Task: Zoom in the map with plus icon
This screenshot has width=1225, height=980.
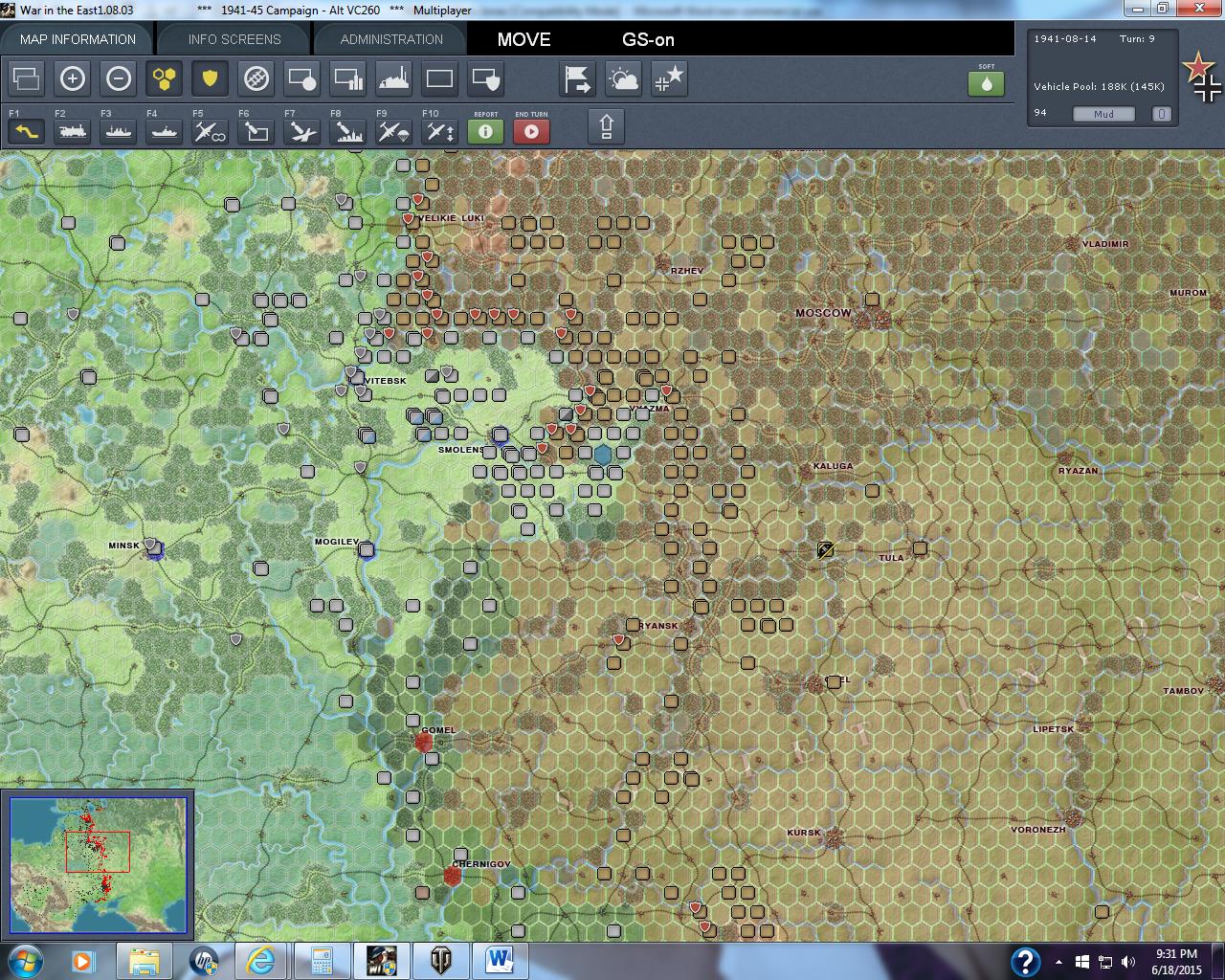Action: click(x=72, y=78)
